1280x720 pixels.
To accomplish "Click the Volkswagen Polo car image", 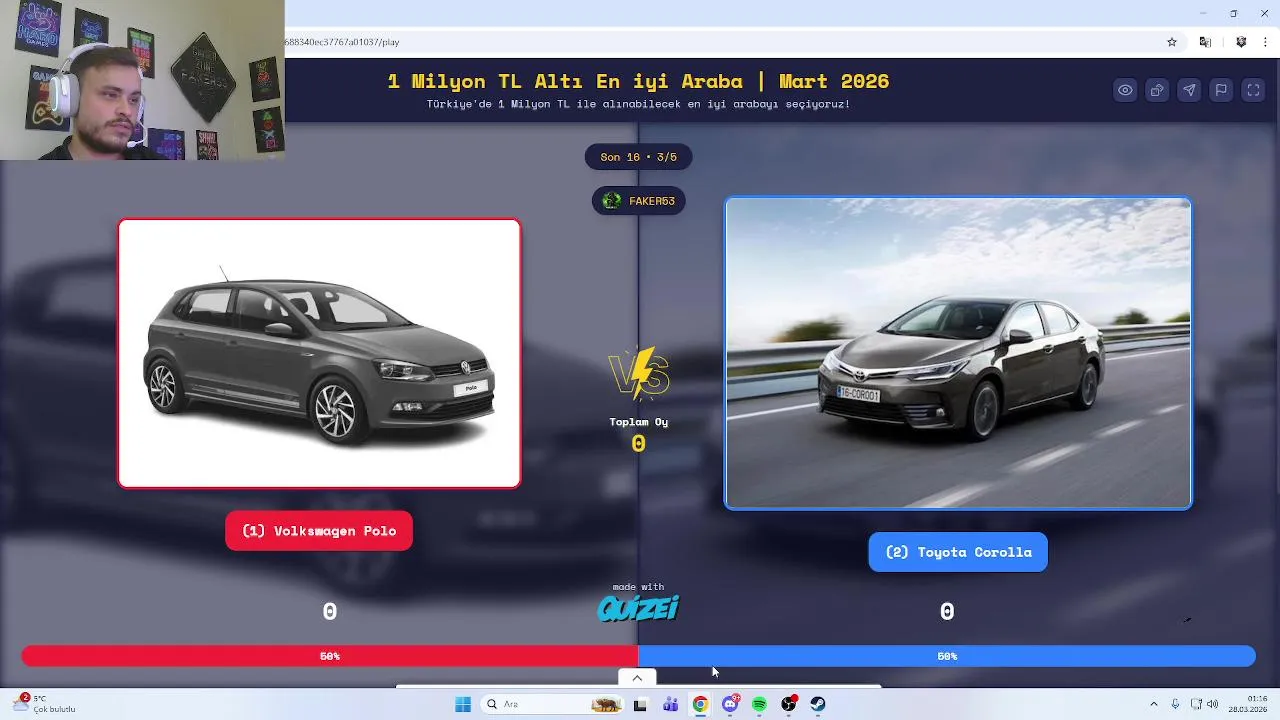I will coord(319,353).
